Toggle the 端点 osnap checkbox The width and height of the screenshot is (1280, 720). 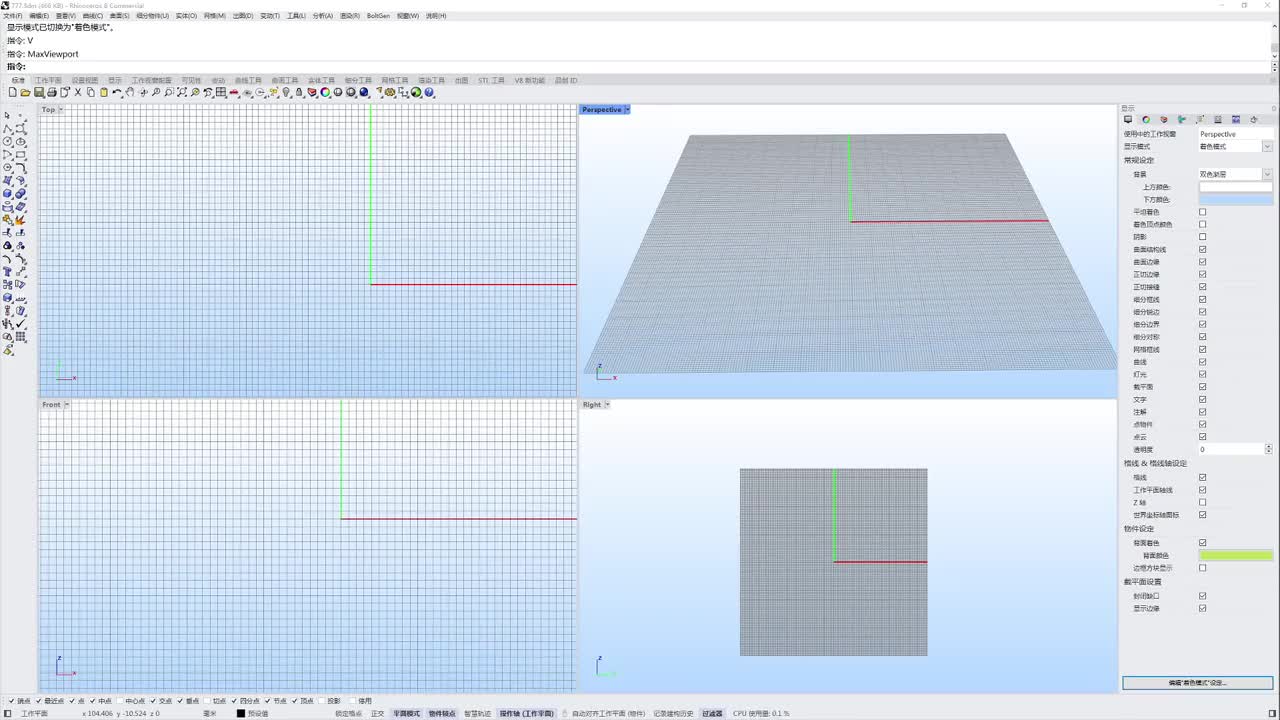click(11, 701)
